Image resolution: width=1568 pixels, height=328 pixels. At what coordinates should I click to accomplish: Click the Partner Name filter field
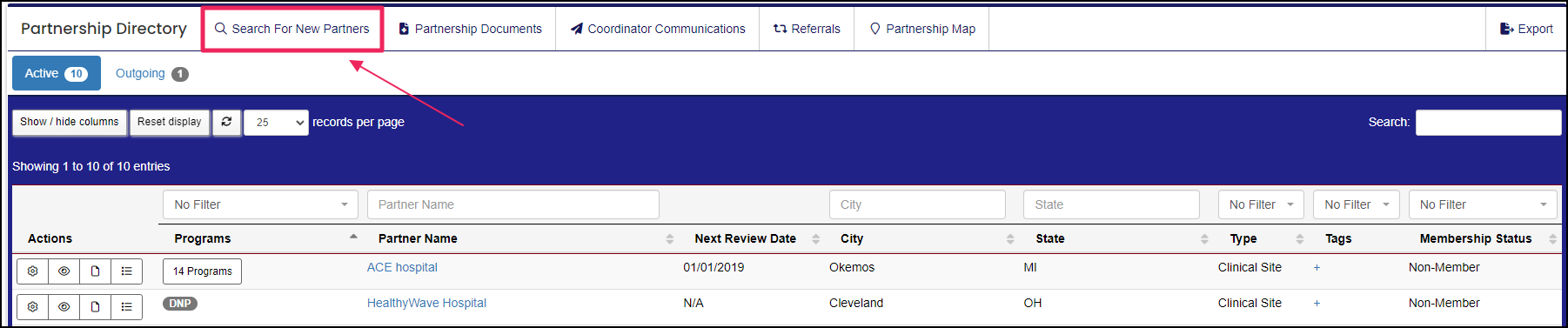(513, 204)
